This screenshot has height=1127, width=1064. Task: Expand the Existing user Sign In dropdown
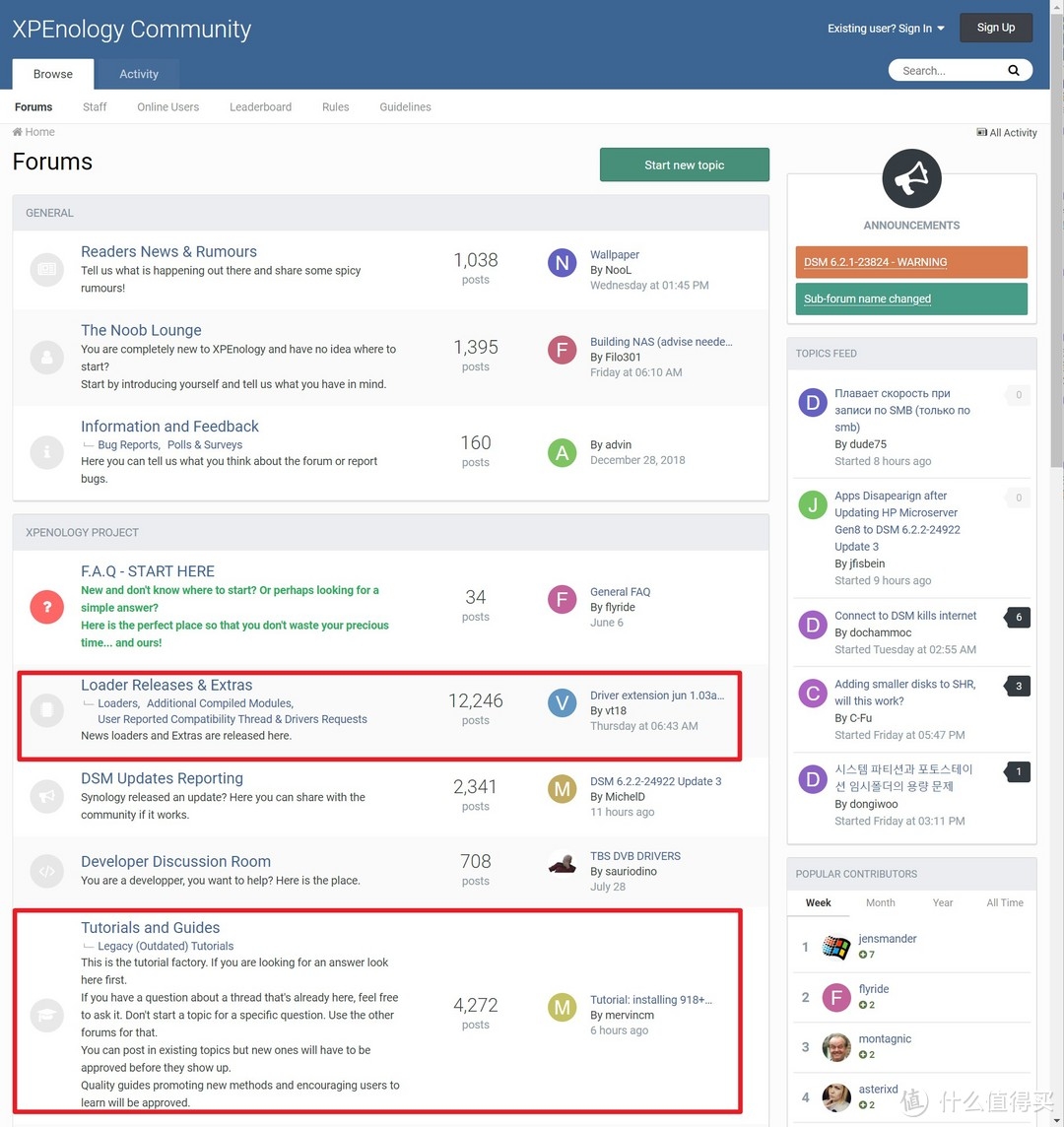[886, 28]
